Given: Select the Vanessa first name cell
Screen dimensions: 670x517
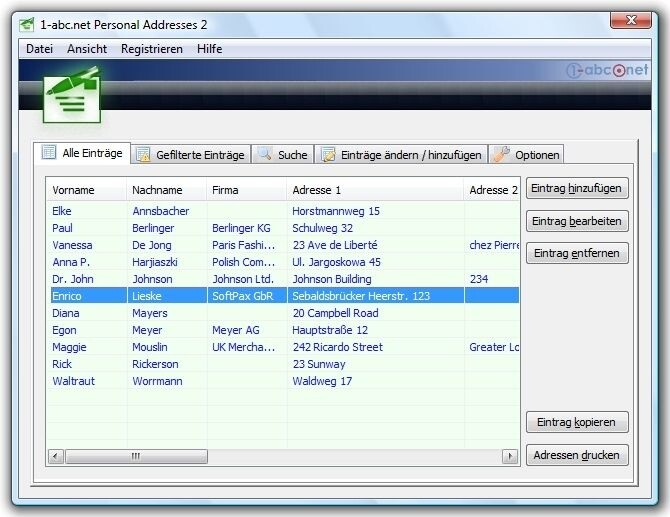Looking at the screenshot, I should point(72,245).
